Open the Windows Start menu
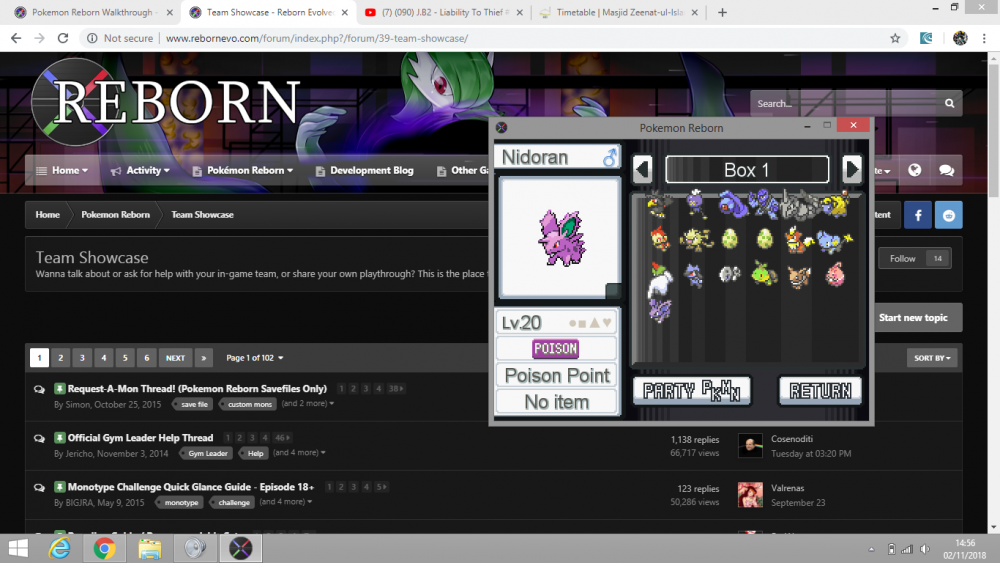1000x563 pixels. coord(18,548)
